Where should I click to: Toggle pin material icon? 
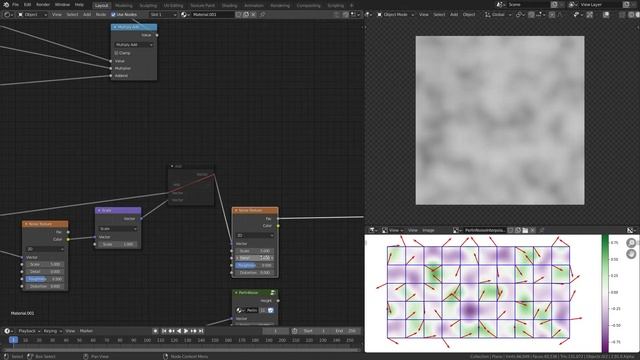coord(262,15)
